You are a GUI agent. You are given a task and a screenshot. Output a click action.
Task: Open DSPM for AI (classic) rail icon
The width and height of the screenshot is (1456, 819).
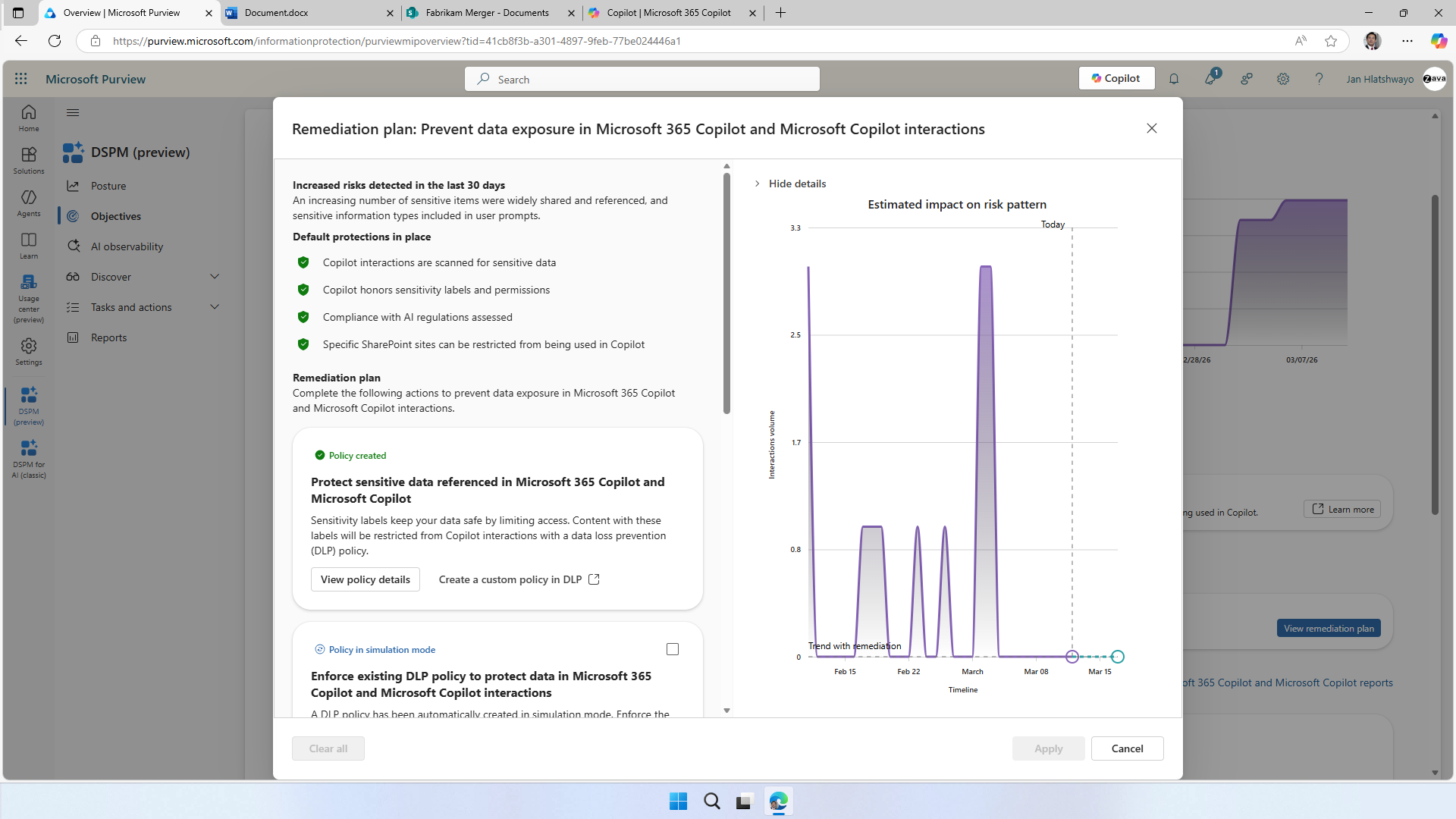[x=29, y=460]
